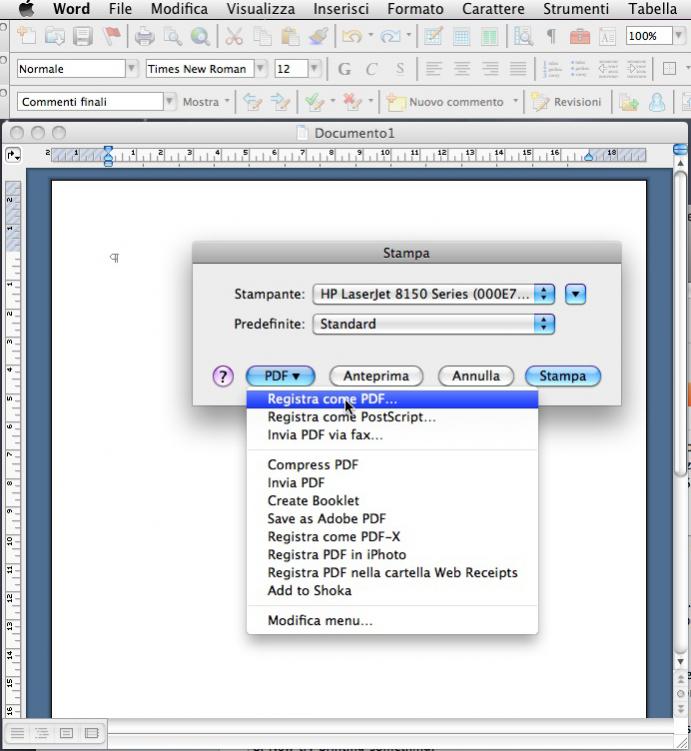Viewport: 691px width, 751px height.
Task: Open the File menu
Action: pyautogui.click(x=120, y=9)
